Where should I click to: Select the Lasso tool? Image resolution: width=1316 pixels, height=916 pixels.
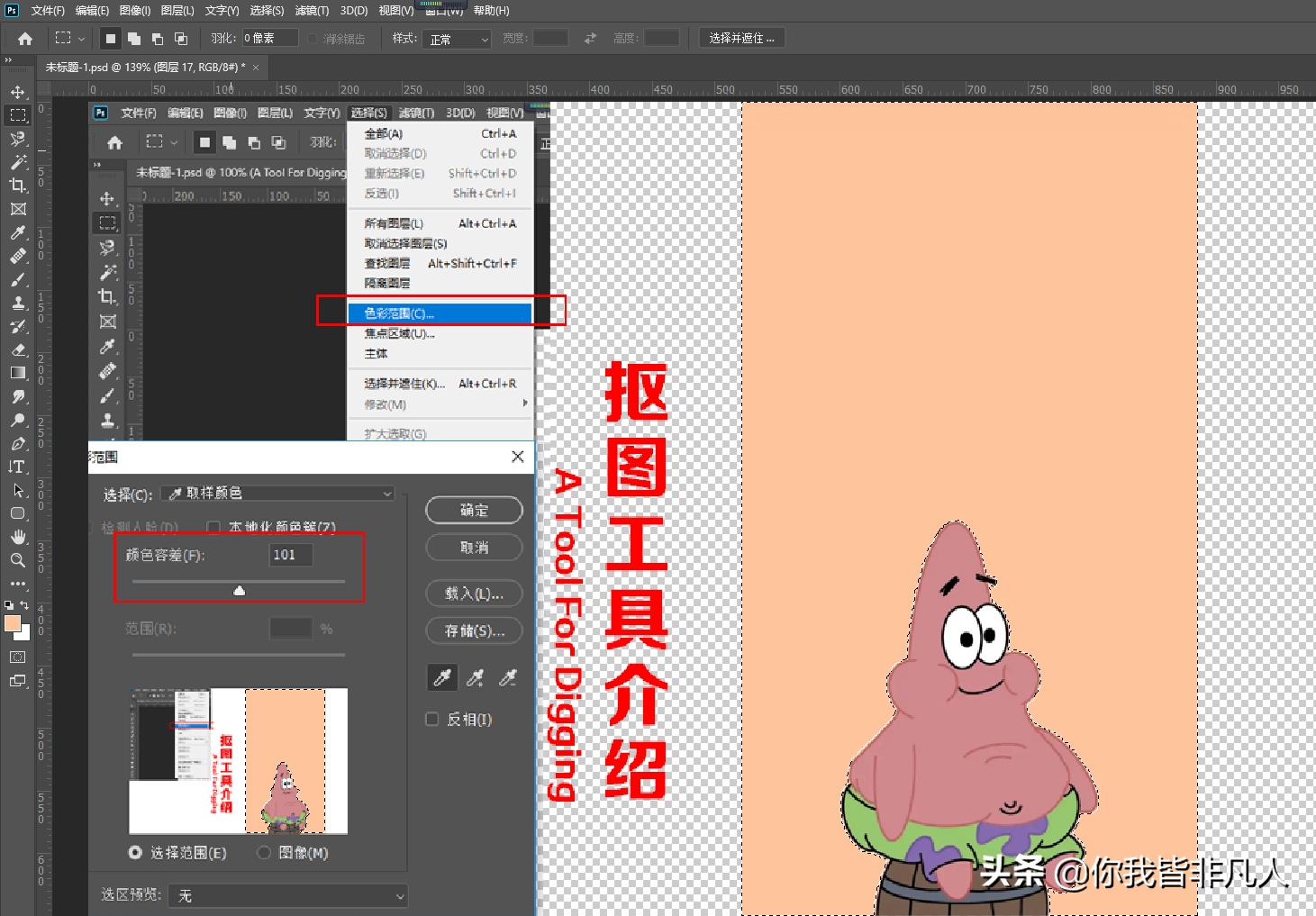coord(18,139)
